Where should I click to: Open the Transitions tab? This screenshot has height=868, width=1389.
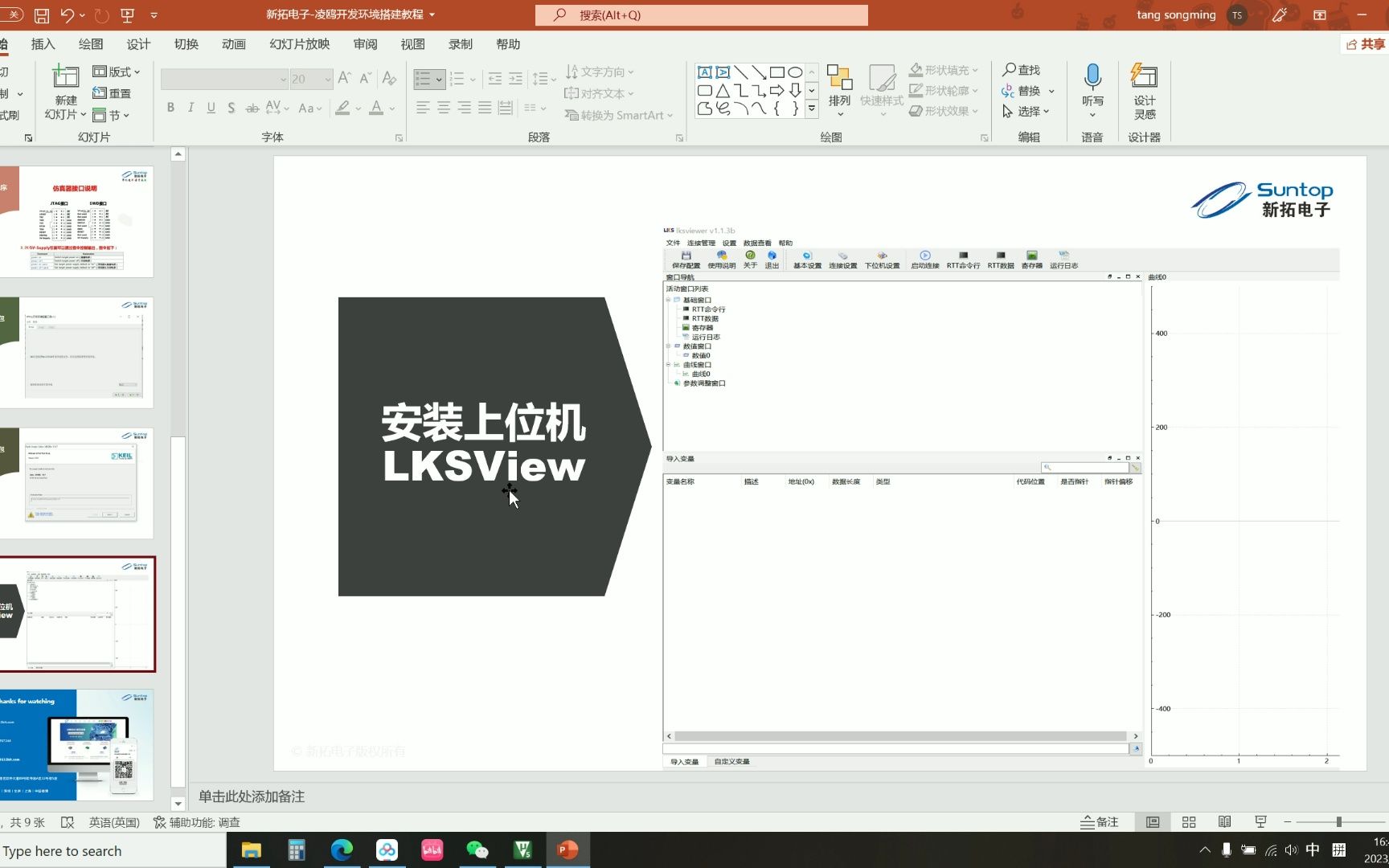(x=186, y=44)
